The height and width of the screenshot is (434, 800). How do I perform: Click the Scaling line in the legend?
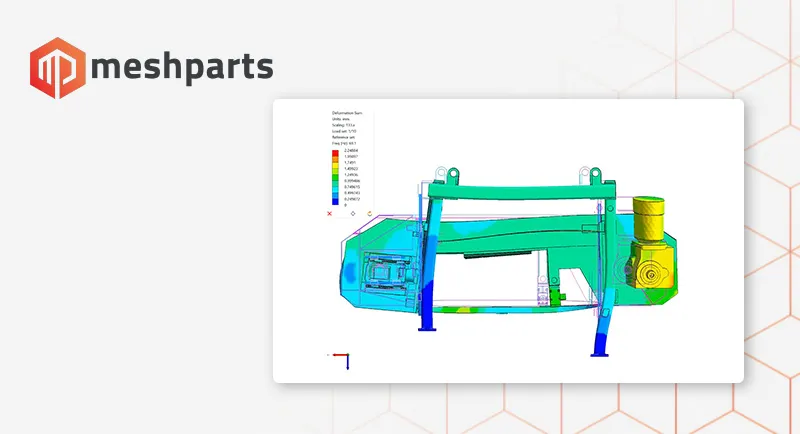click(x=343, y=125)
